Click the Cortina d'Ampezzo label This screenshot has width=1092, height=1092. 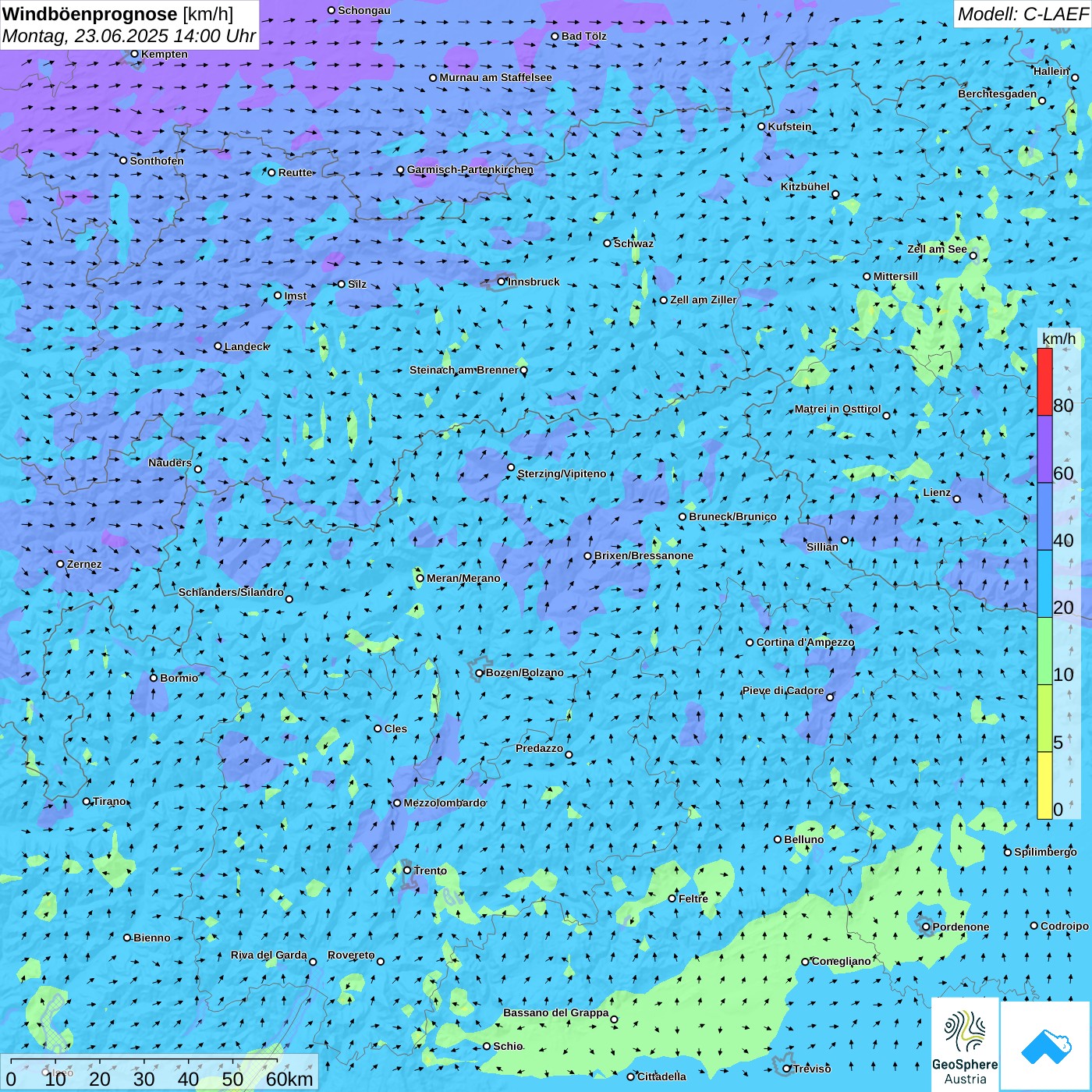click(805, 642)
